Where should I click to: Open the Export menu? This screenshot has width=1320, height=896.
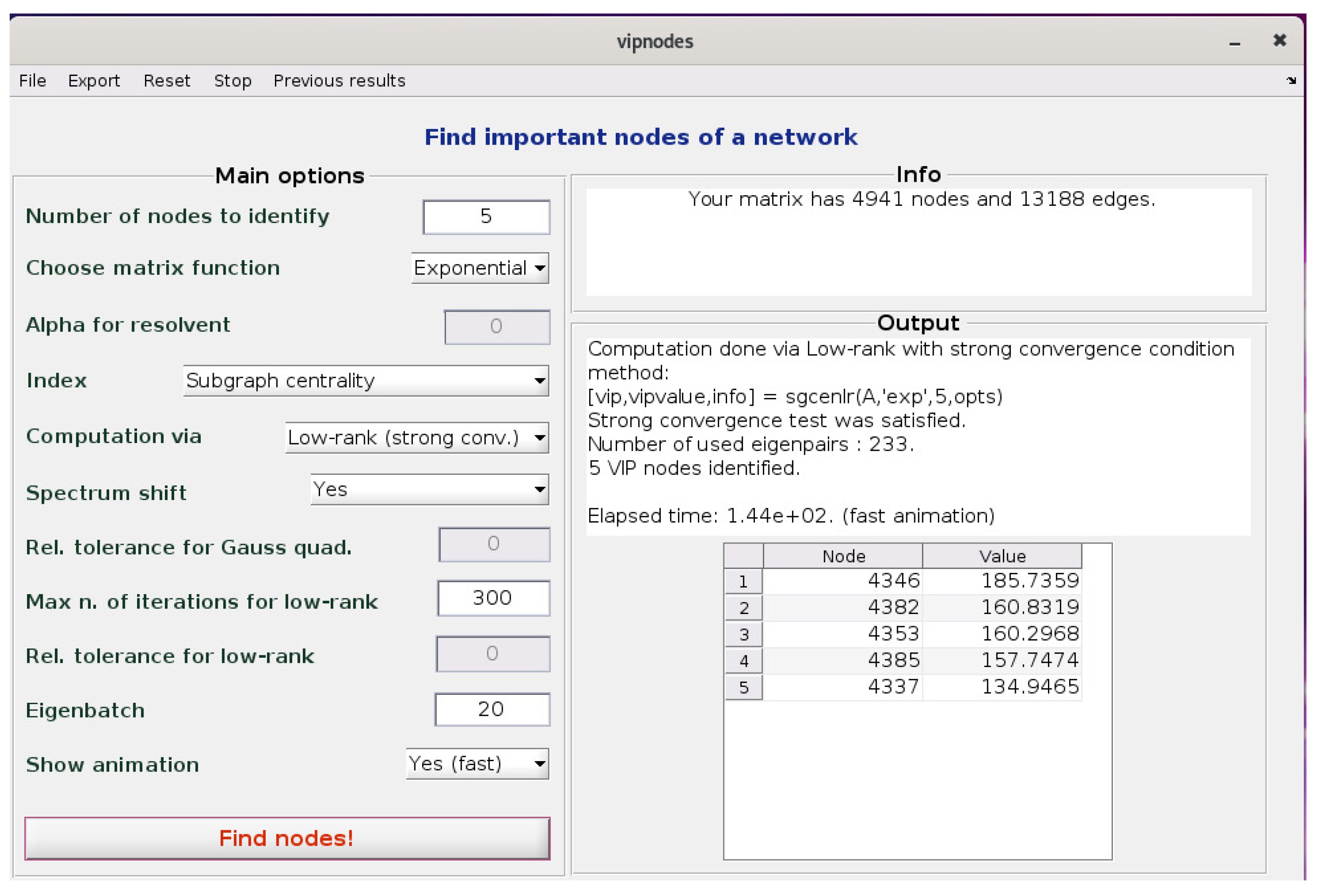click(x=94, y=81)
